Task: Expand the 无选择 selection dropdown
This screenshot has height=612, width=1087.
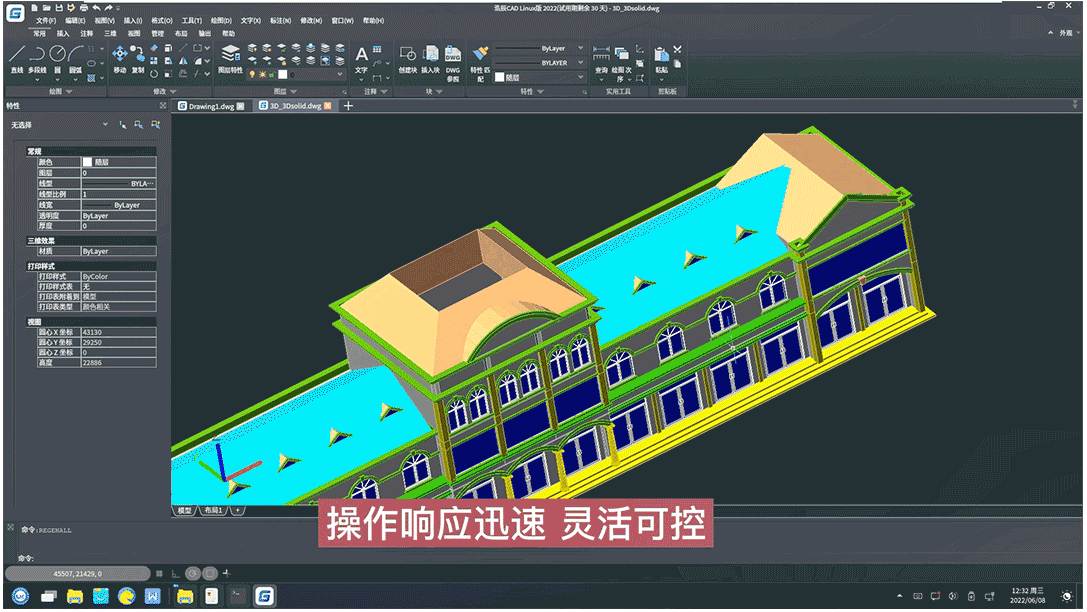Action: click(105, 125)
